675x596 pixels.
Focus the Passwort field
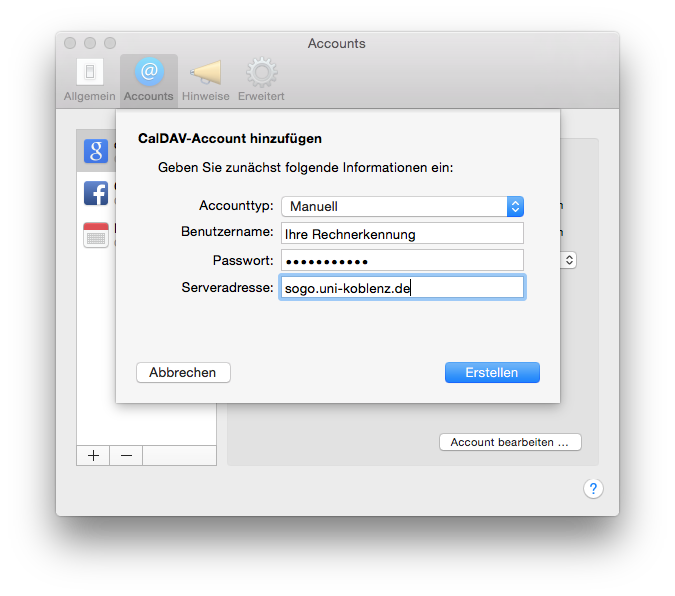(x=403, y=261)
